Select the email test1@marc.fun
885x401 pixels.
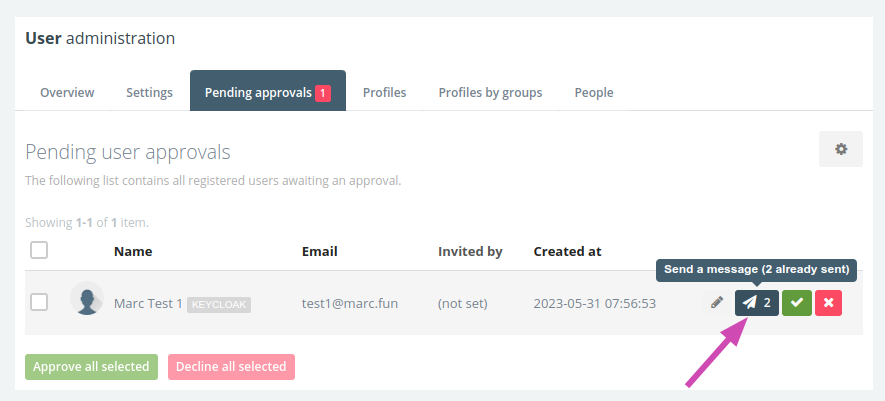click(x=350, y=304)
